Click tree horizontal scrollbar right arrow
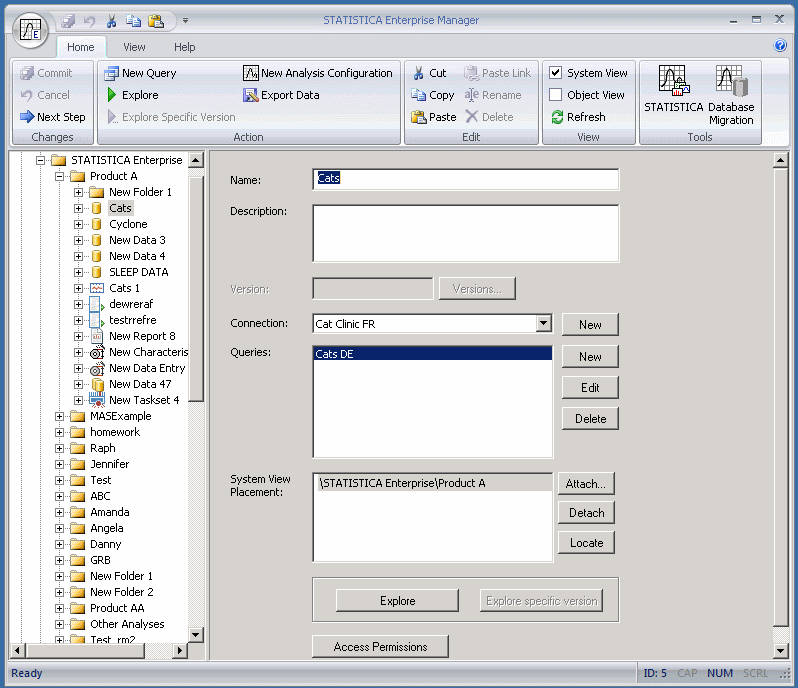This screenshot has height=688, width=798. [179, 650]
